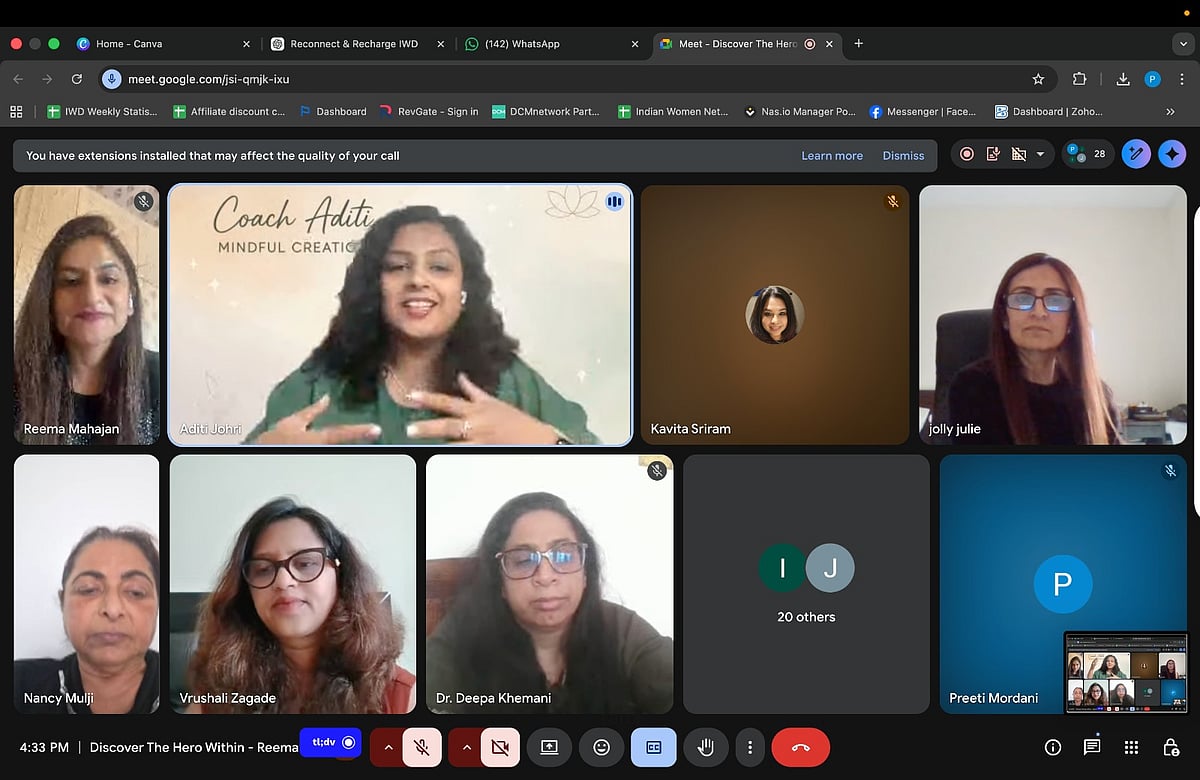Click the red Leave call button
1200x780 pixels.
pos(800,747)
